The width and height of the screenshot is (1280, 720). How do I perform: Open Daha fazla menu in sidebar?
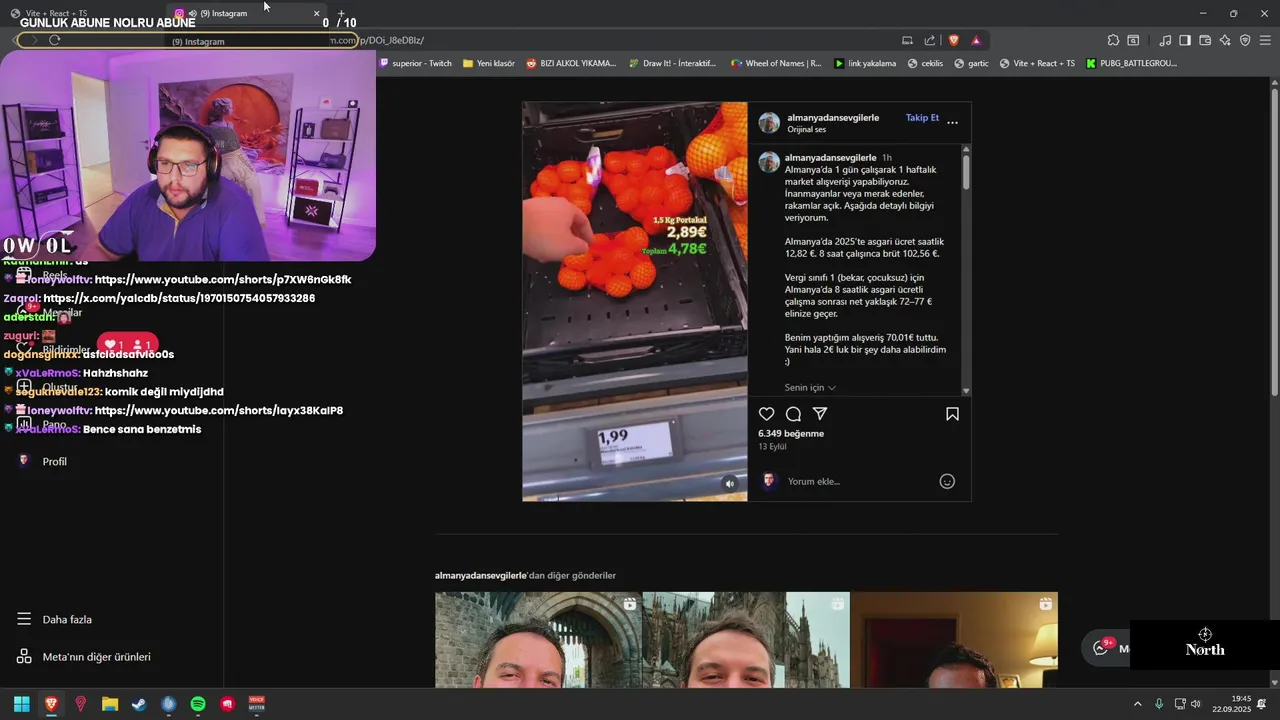click(x=54, y=619)
